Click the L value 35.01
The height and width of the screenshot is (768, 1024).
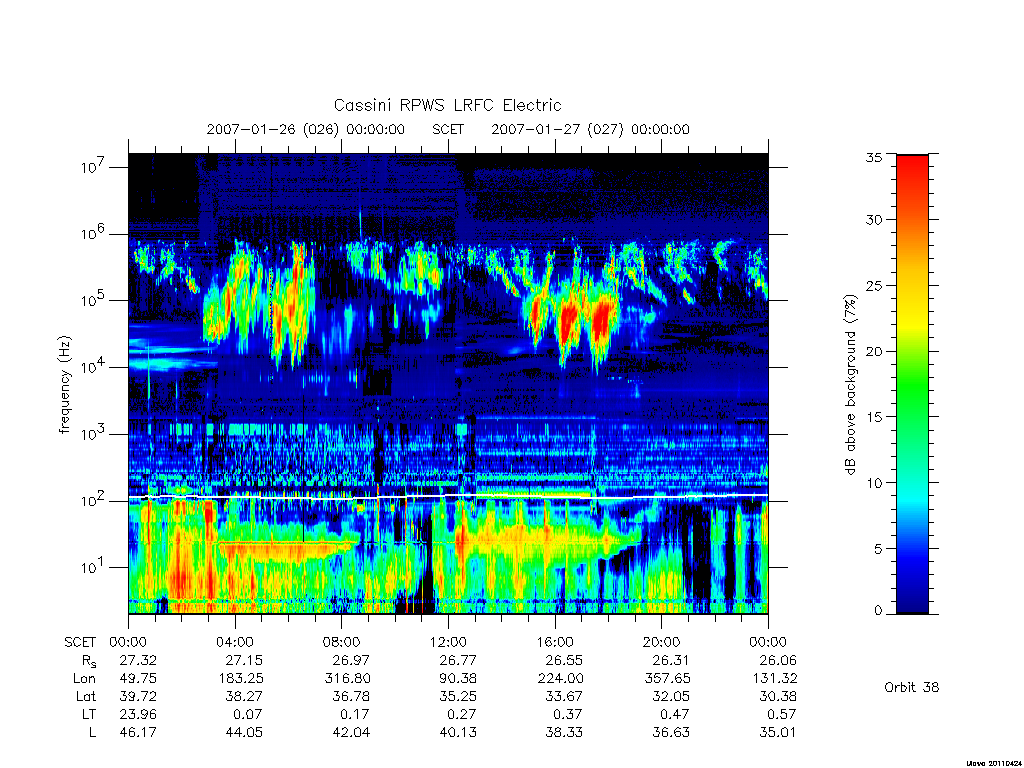click(777, 733)
